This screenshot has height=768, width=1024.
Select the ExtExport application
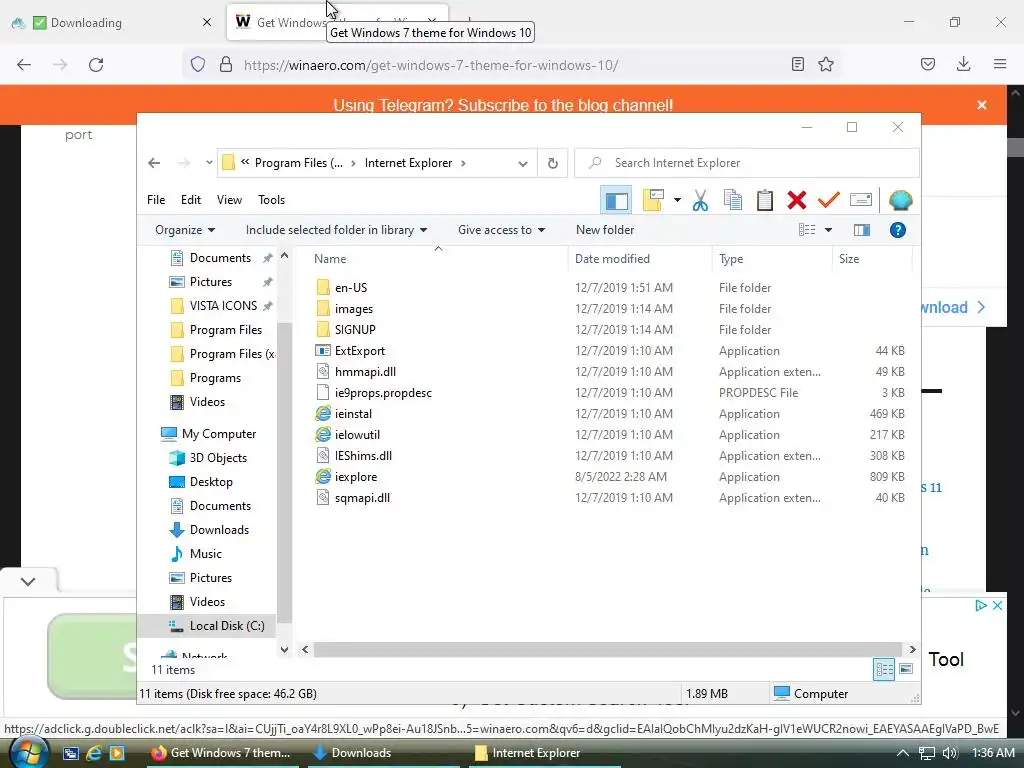[360, 351]
